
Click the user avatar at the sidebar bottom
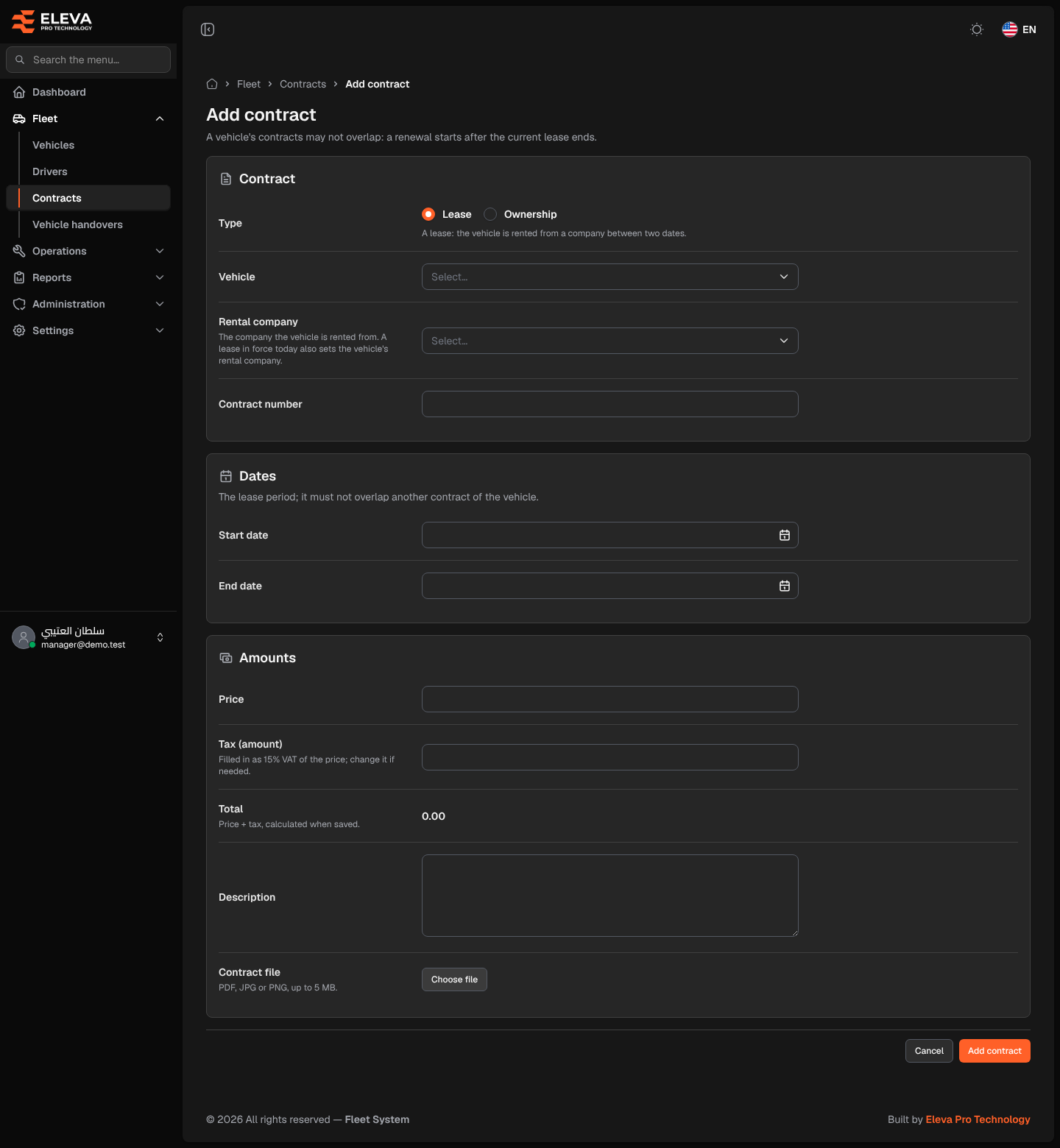click(24, 637)
